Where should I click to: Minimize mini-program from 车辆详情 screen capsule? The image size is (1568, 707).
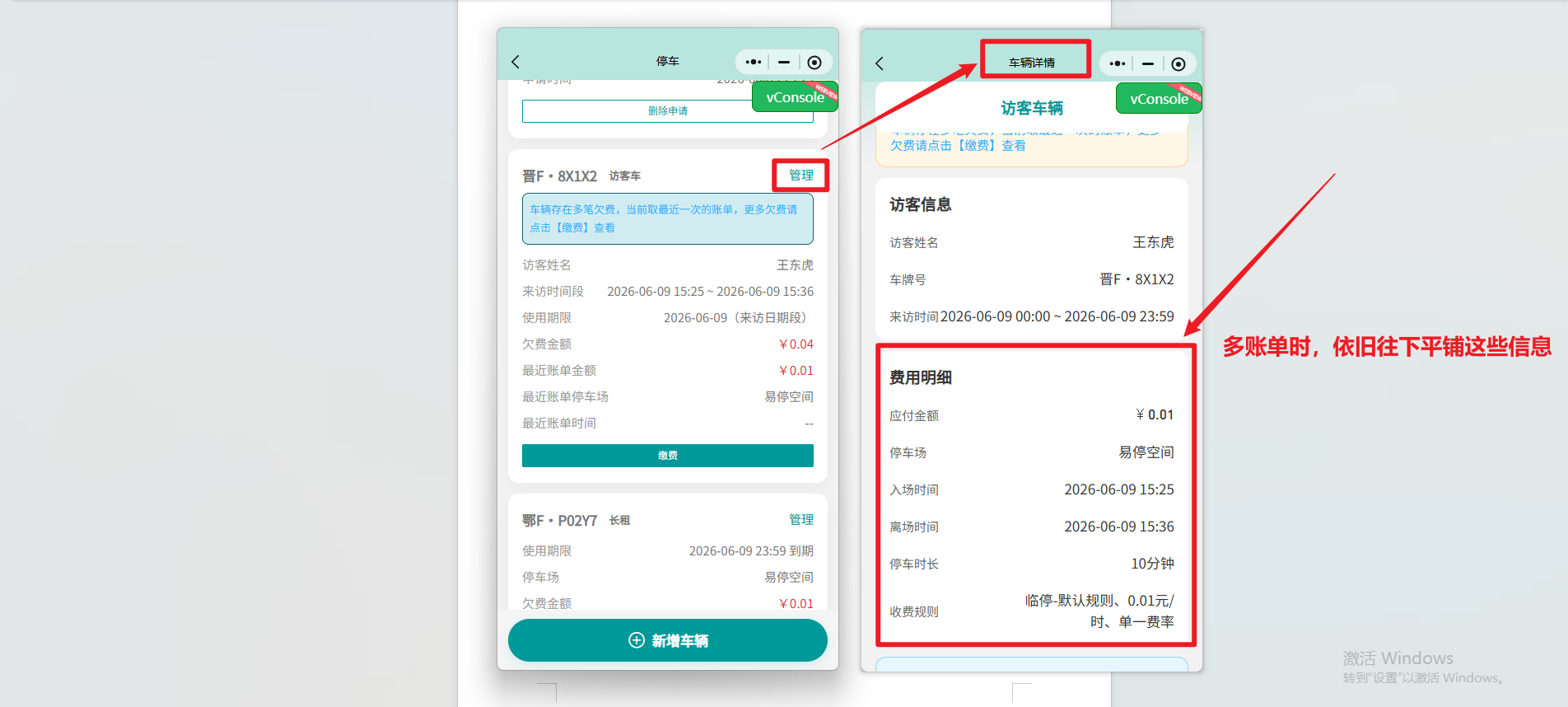pos(1148,63)
